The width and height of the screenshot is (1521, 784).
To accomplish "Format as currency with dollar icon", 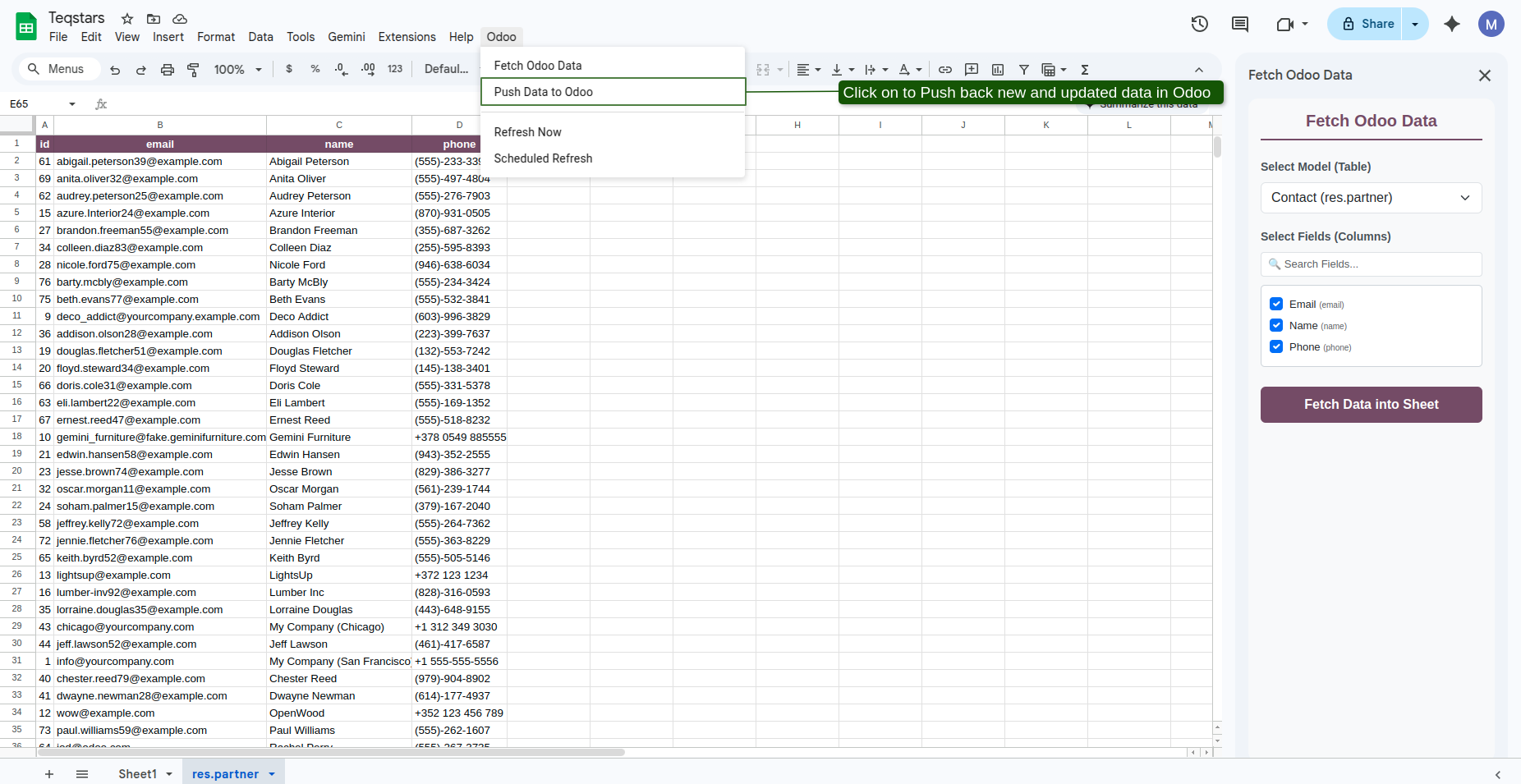I will pos(289,69).
